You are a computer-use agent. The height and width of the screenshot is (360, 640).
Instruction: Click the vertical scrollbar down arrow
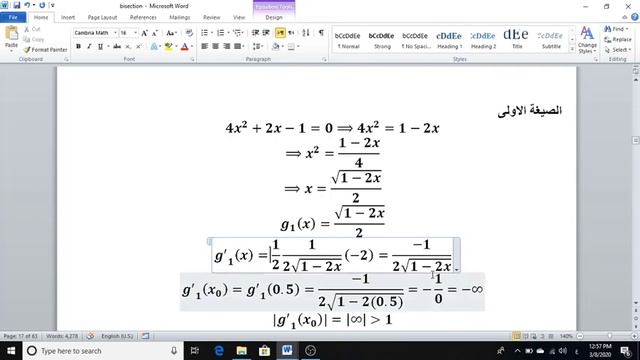pos(636,303)
